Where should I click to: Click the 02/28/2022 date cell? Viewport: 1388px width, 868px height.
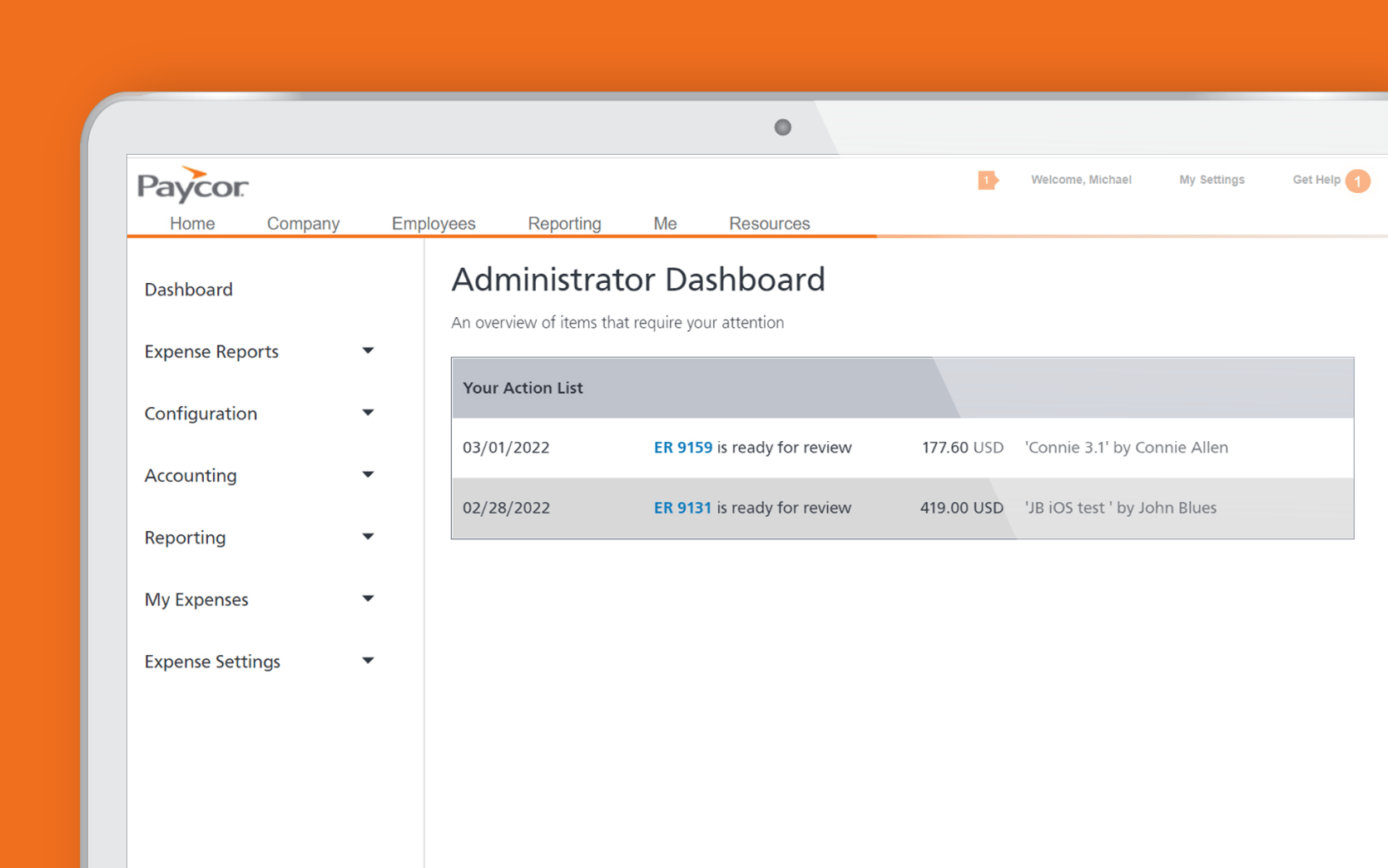506,508
